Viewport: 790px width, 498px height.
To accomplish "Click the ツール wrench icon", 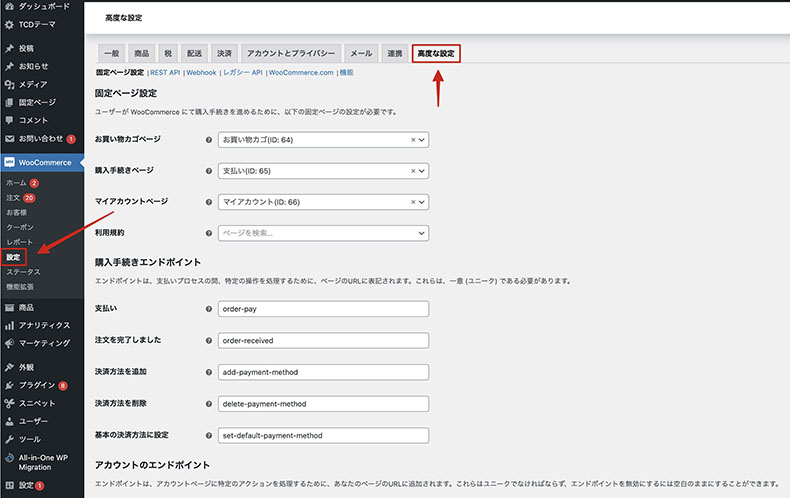I will 9,439.
